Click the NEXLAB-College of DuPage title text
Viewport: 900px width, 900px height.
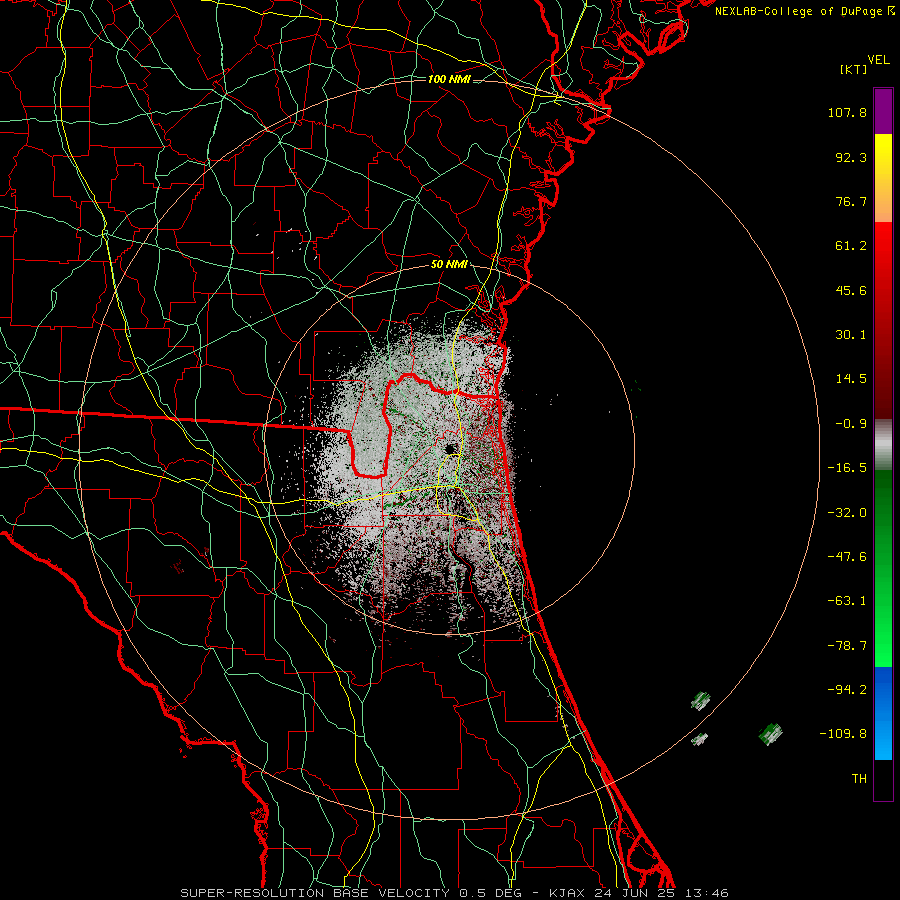[798, 11]
